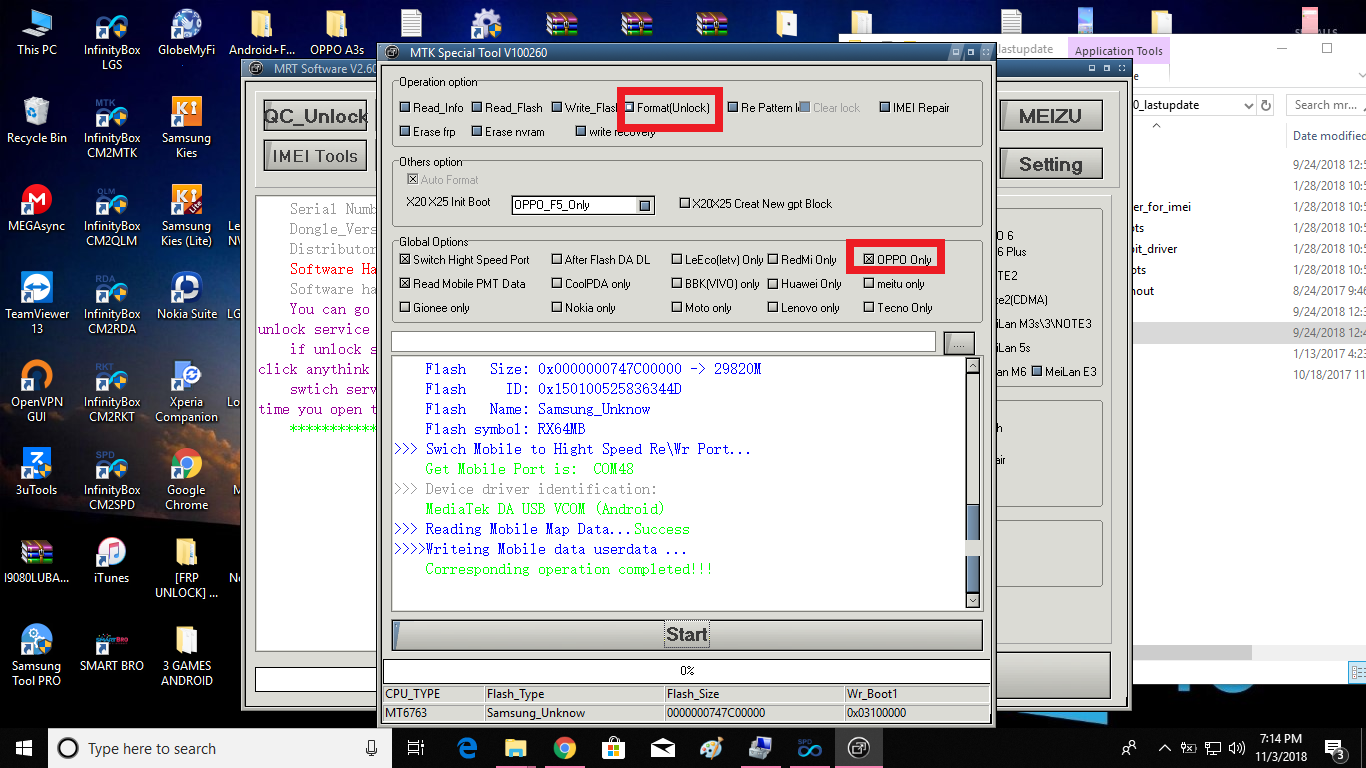Select the 0x03100000 Wr_Boot1 cell

[x=917, y=713]
